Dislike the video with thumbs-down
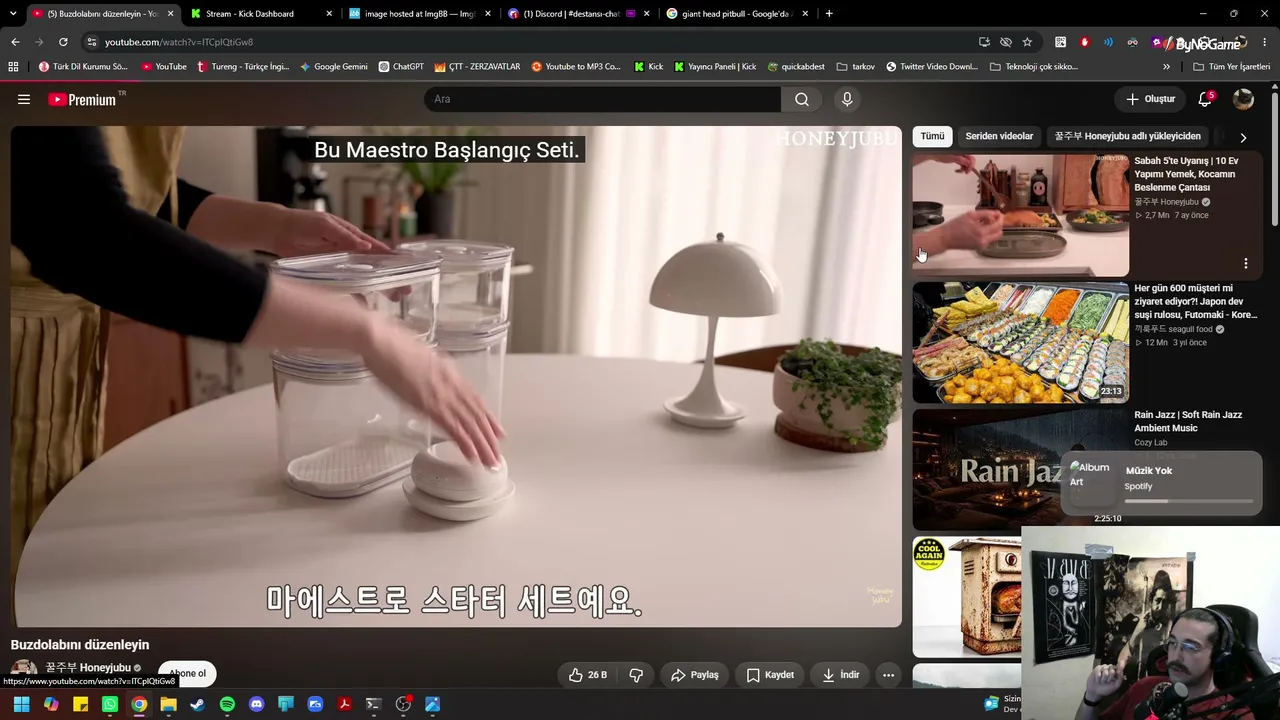The image size is (1280, 720). [636, 675]
